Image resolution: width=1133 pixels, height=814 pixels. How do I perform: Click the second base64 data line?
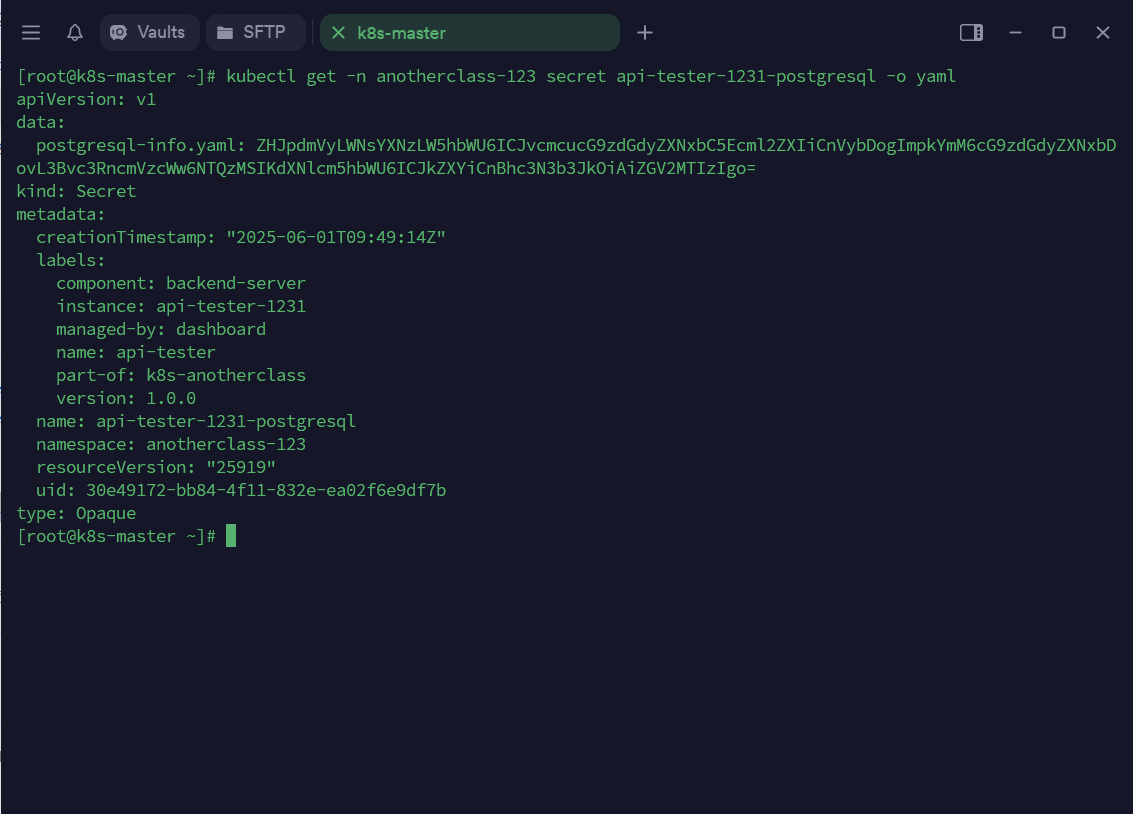point(386,168)
